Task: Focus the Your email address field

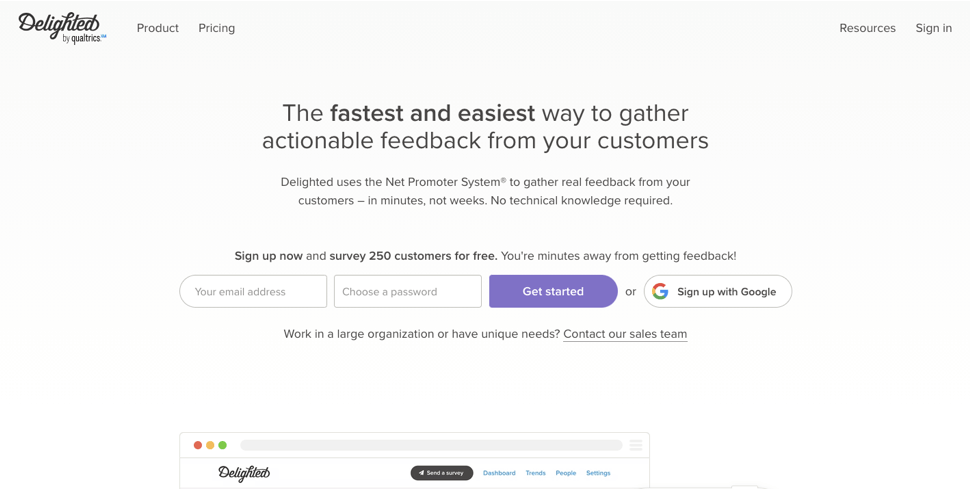Action: [x=253, y=292]
